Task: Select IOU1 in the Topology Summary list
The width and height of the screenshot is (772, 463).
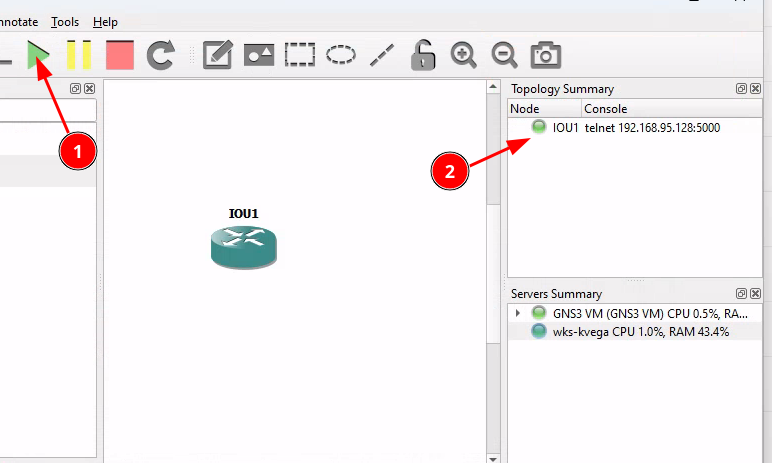Action: 565,127
